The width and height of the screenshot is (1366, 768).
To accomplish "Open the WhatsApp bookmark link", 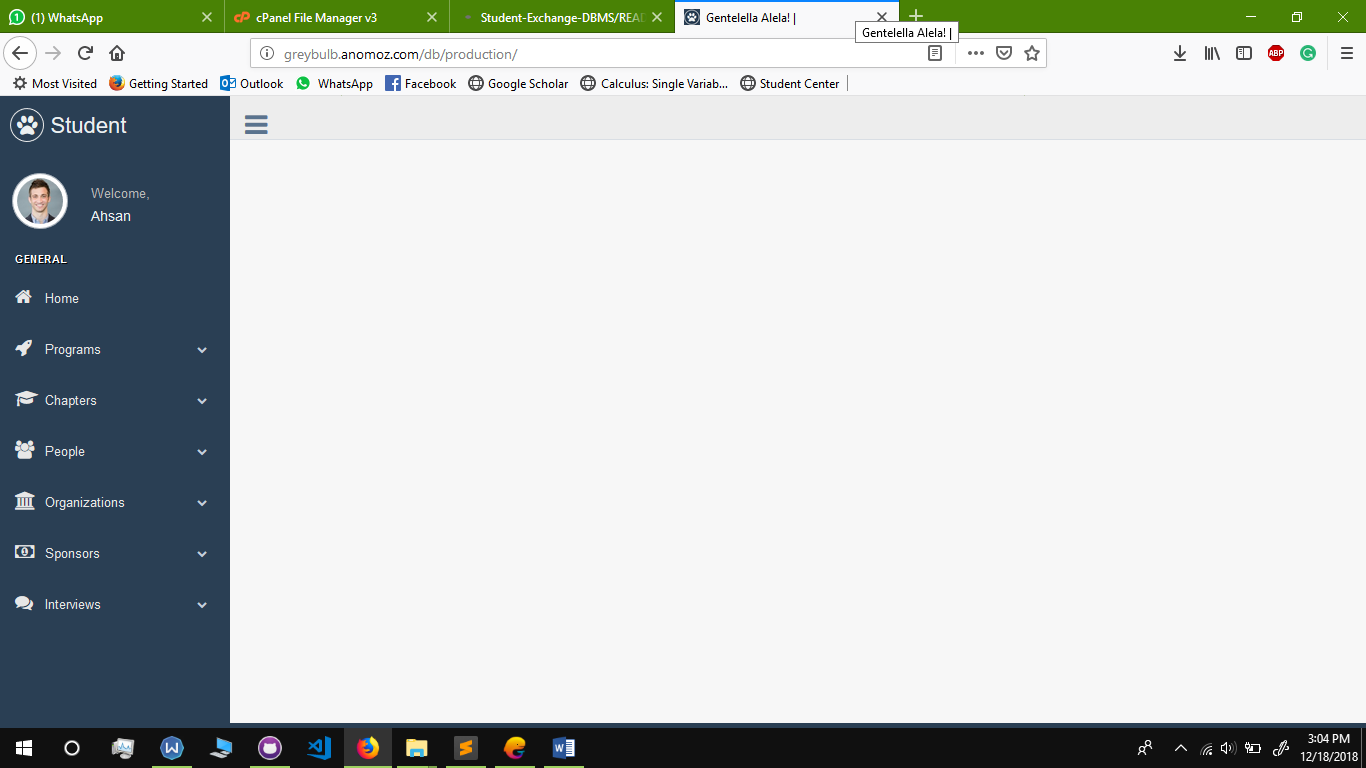I will point(335,84).
